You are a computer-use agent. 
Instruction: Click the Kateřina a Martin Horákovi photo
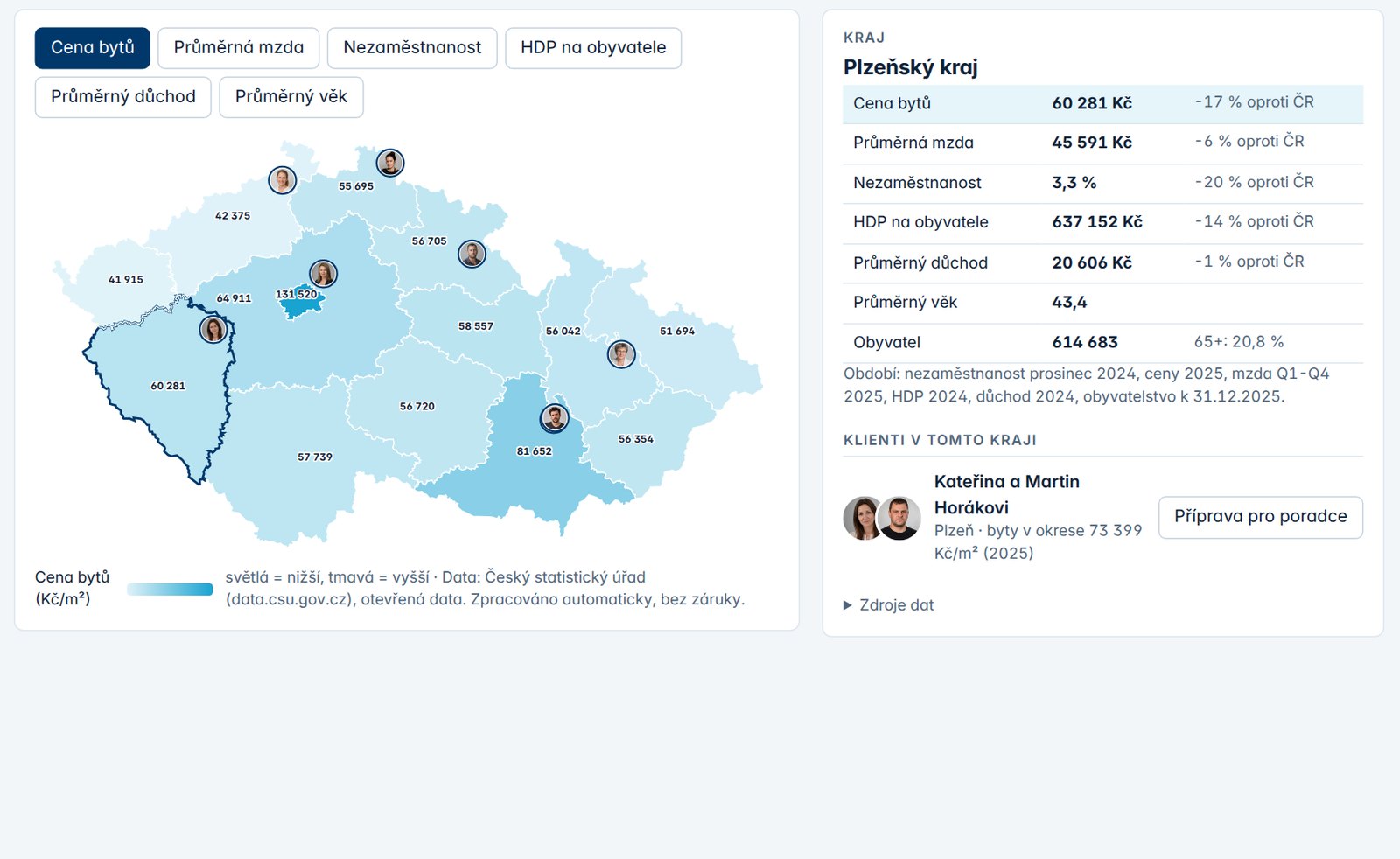coord(882,518)
